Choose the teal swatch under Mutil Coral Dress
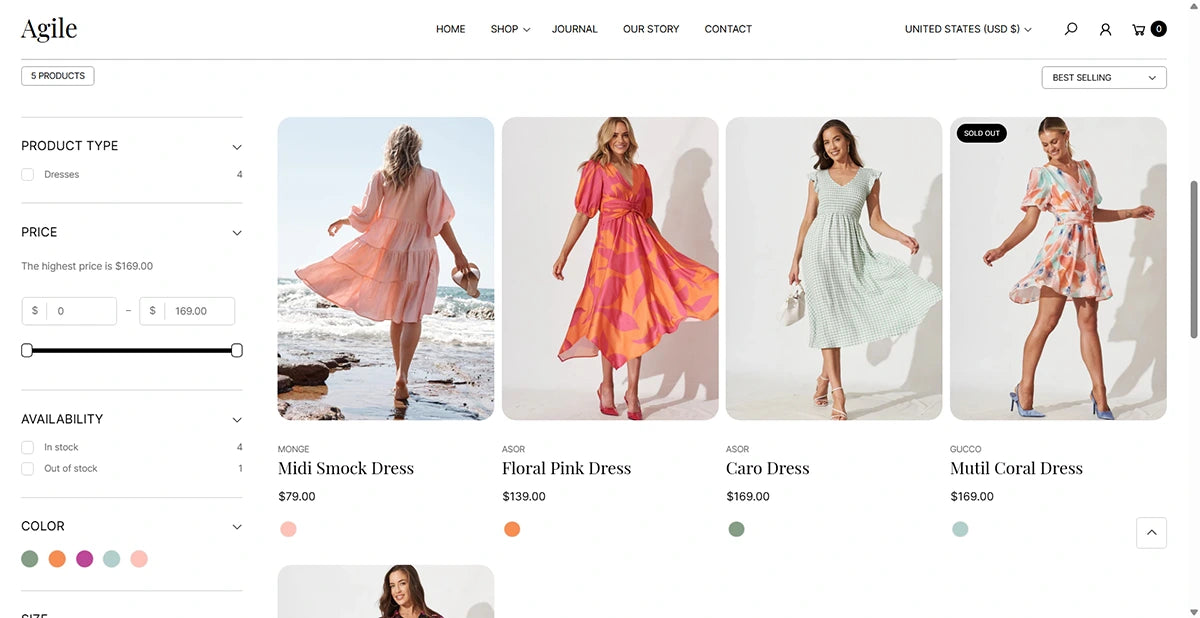Viewport: 1200px width, 618px height. coord(960,529)
